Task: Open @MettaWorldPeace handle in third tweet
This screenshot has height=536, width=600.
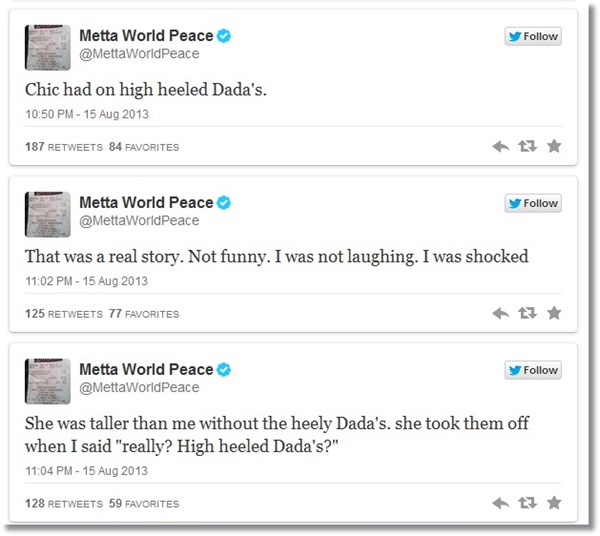Action: (x=138, y=388)
